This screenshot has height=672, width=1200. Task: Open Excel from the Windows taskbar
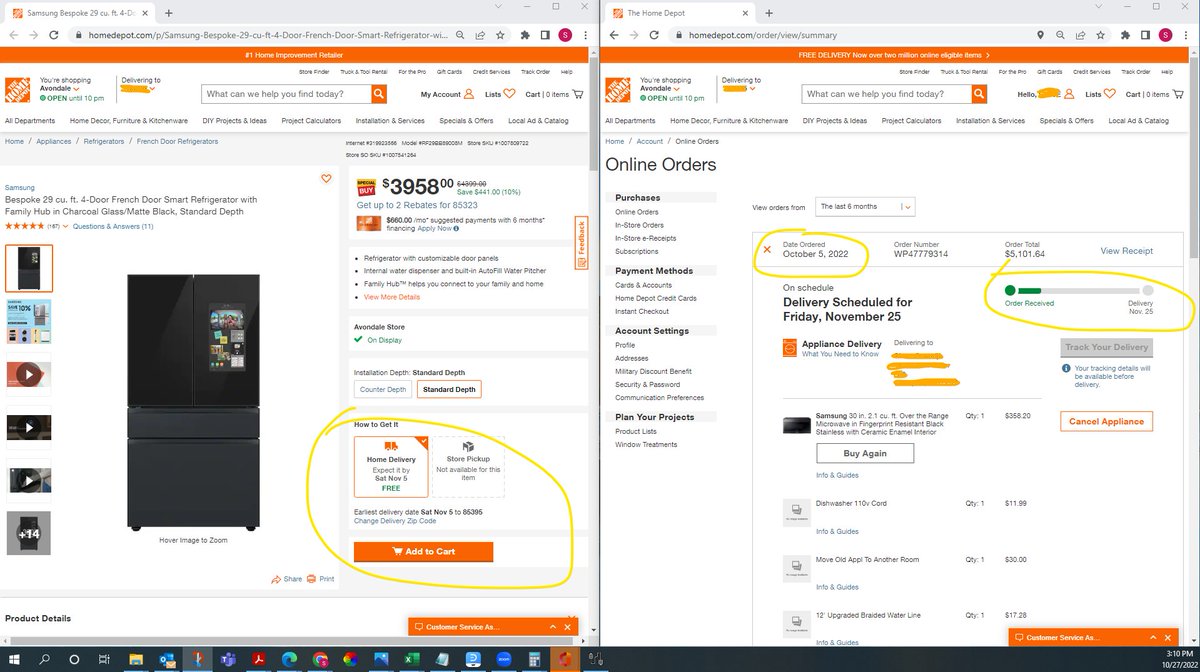pos(412,660)
